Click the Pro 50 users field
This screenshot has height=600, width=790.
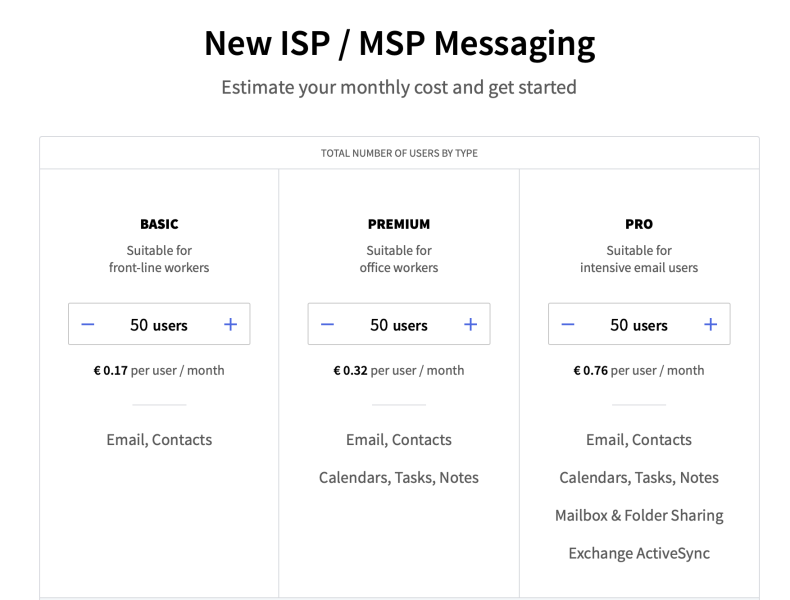pos(639,325)
